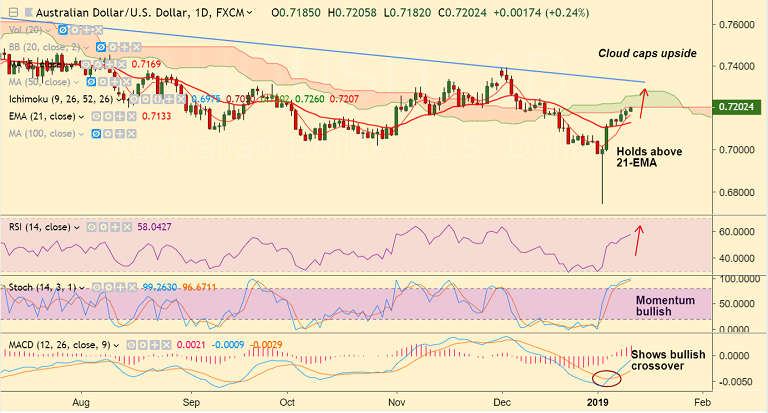The height and width of the screenshot is (413, 768).
Task: Open EMA (21, close) settings gear
Action: coord(108,117)
